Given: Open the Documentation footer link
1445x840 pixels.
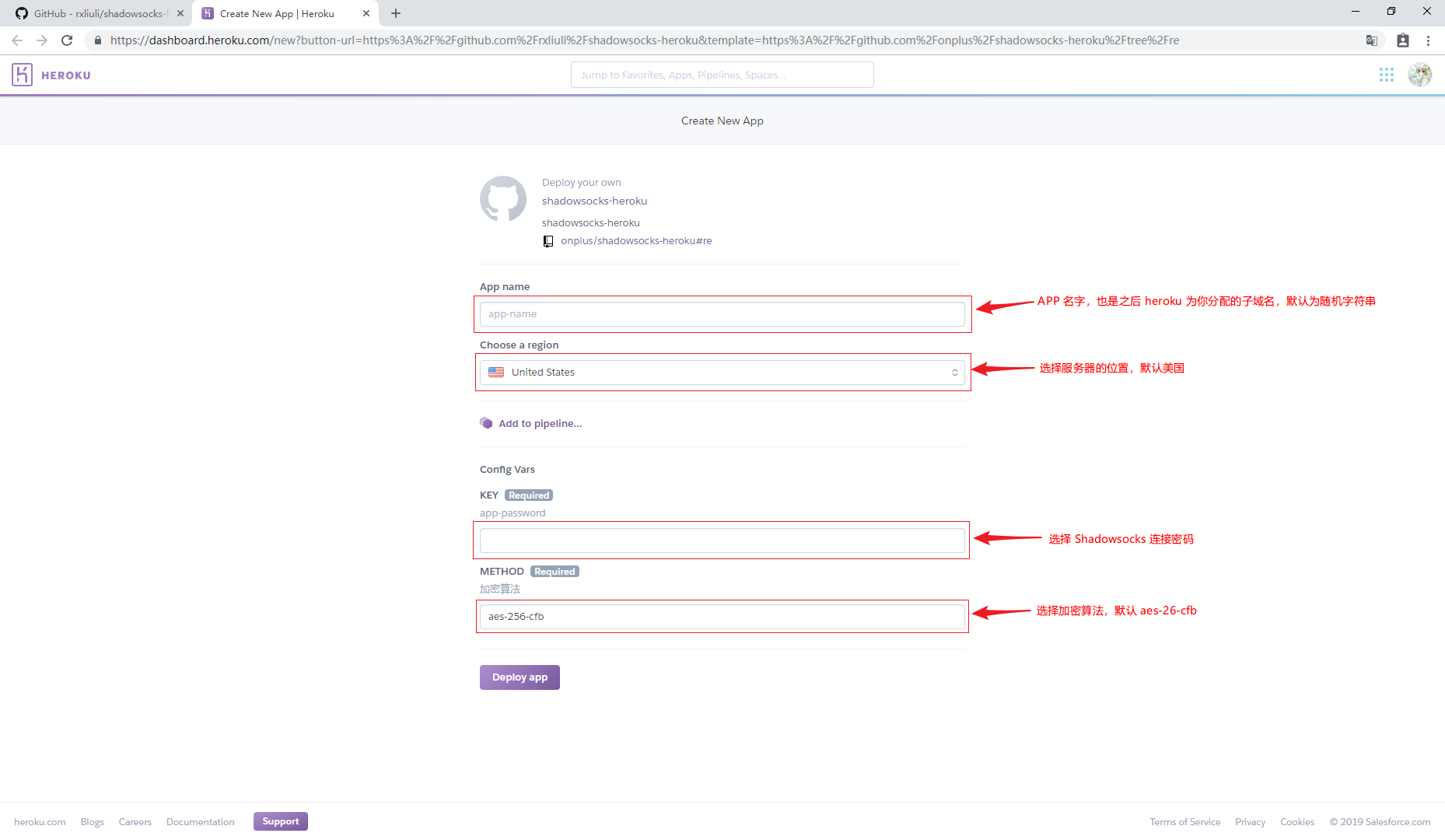Looking at the screenshot, I should (201, 822).
